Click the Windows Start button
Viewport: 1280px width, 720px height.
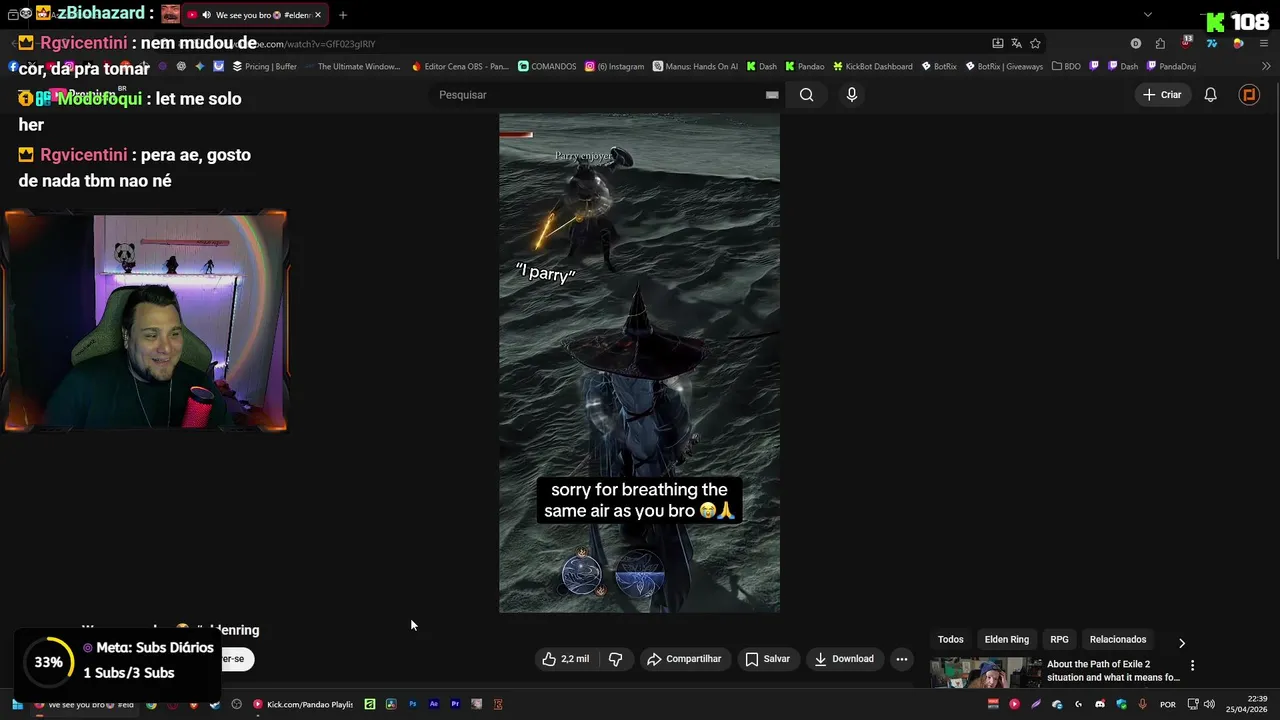click(17, 705)
